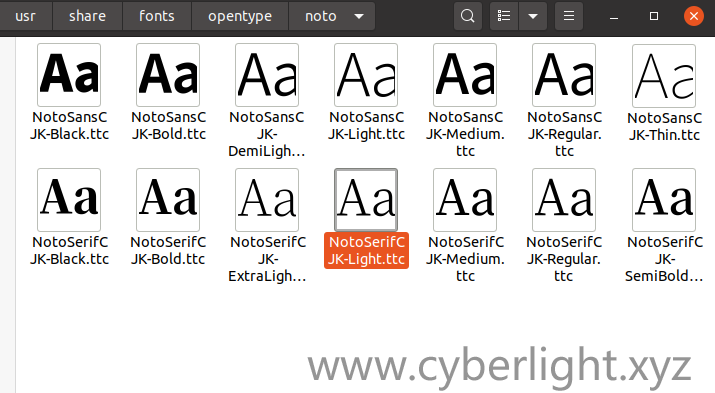Open view options dropdown arrow

click(533, 16)
